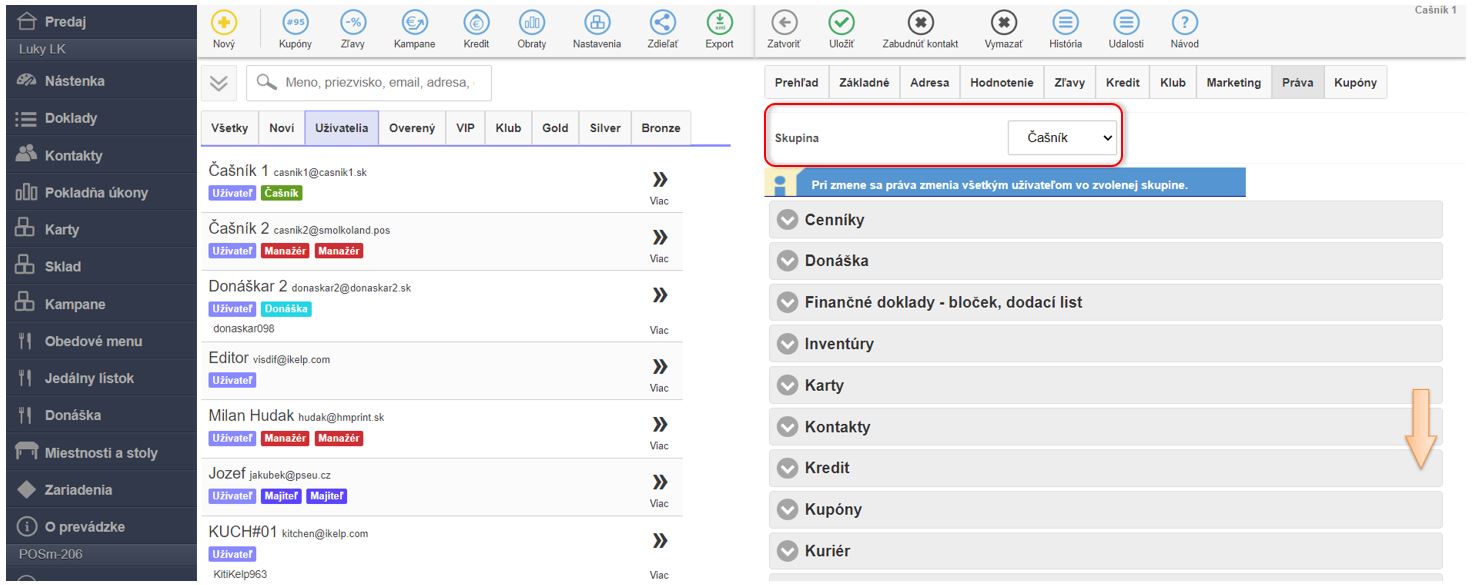
Task: Open the Skupina dropdown showing Čašník
Action: coord(1063,138)
